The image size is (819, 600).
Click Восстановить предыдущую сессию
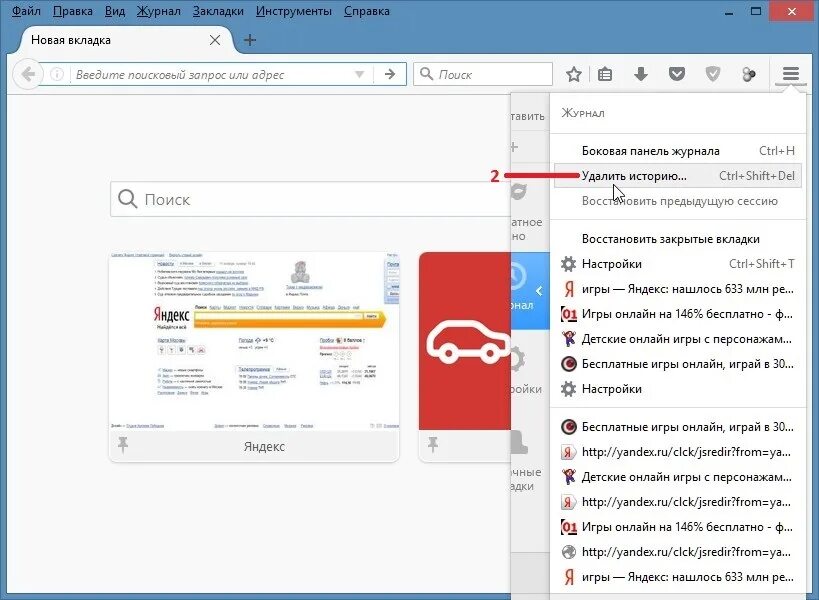pos(677,201)
